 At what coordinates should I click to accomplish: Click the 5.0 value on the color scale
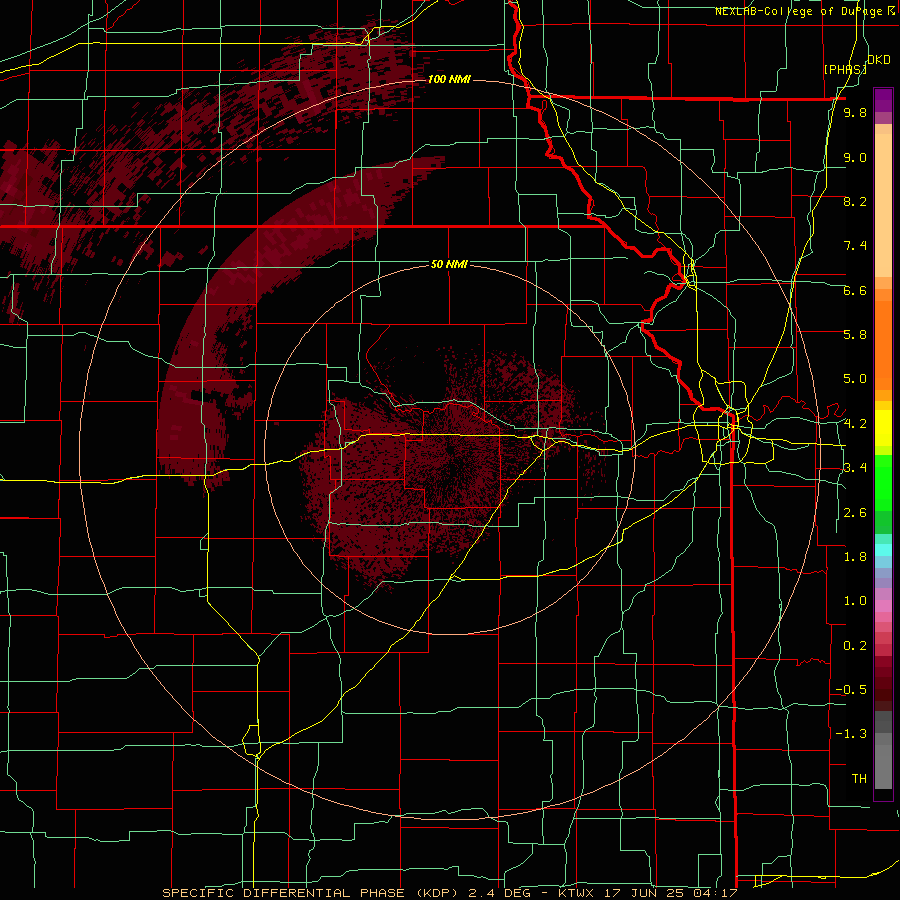pyautogui.click(x=855, y=379)
